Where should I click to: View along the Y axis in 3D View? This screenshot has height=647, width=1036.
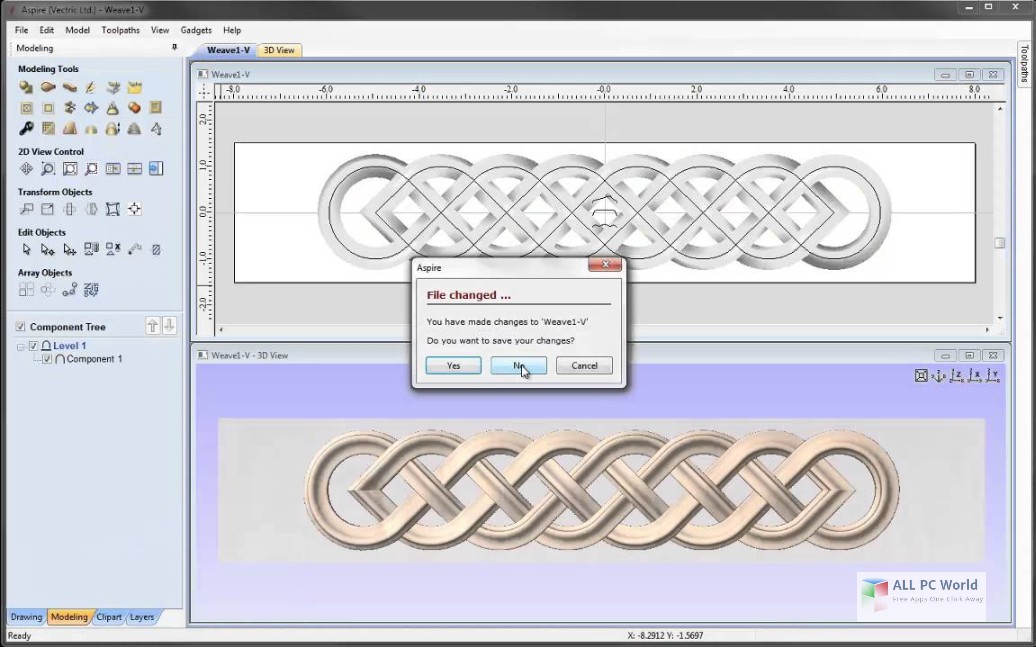click(992, 376)
